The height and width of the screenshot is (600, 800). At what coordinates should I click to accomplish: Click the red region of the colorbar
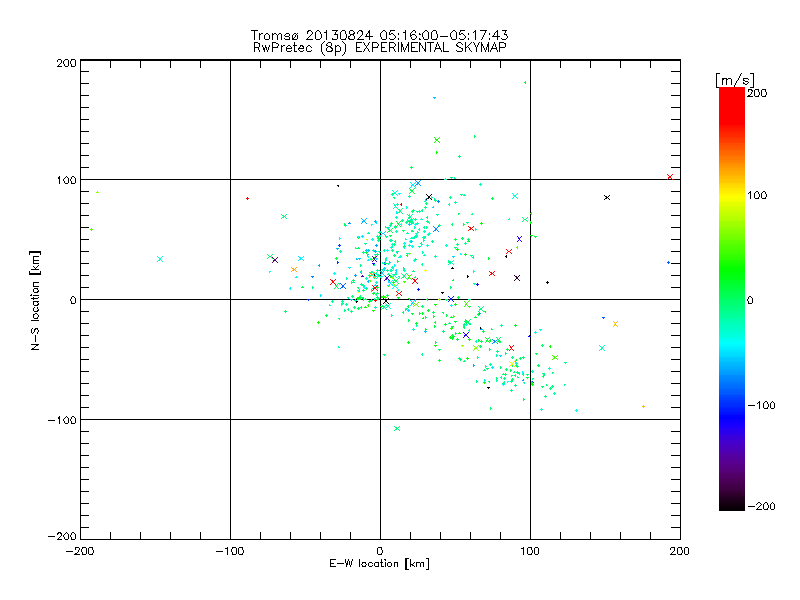point(732,105)
